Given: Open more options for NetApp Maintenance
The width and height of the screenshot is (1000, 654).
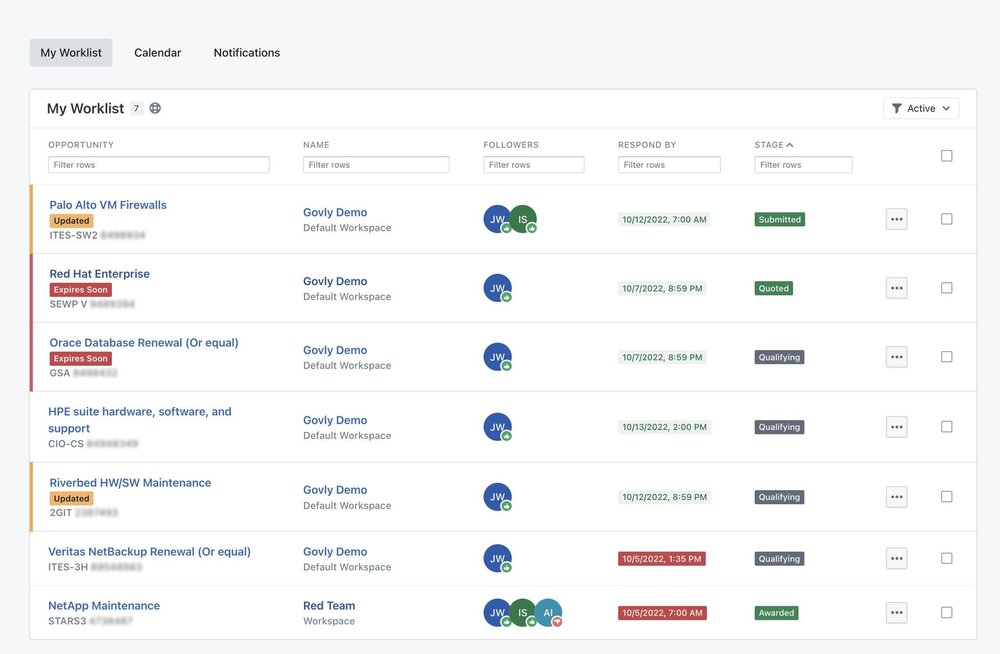Looking at the screenshot, I should point(896,613).
